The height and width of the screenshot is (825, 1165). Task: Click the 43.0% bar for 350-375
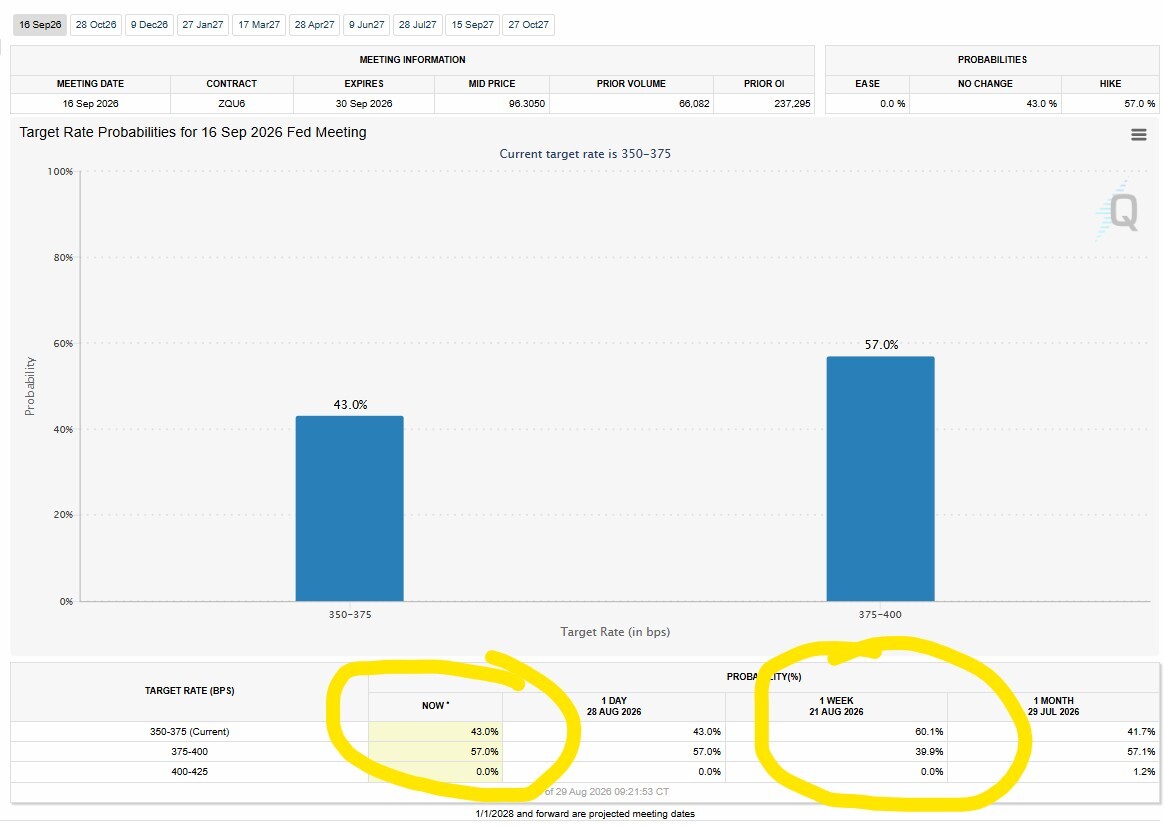349,508
